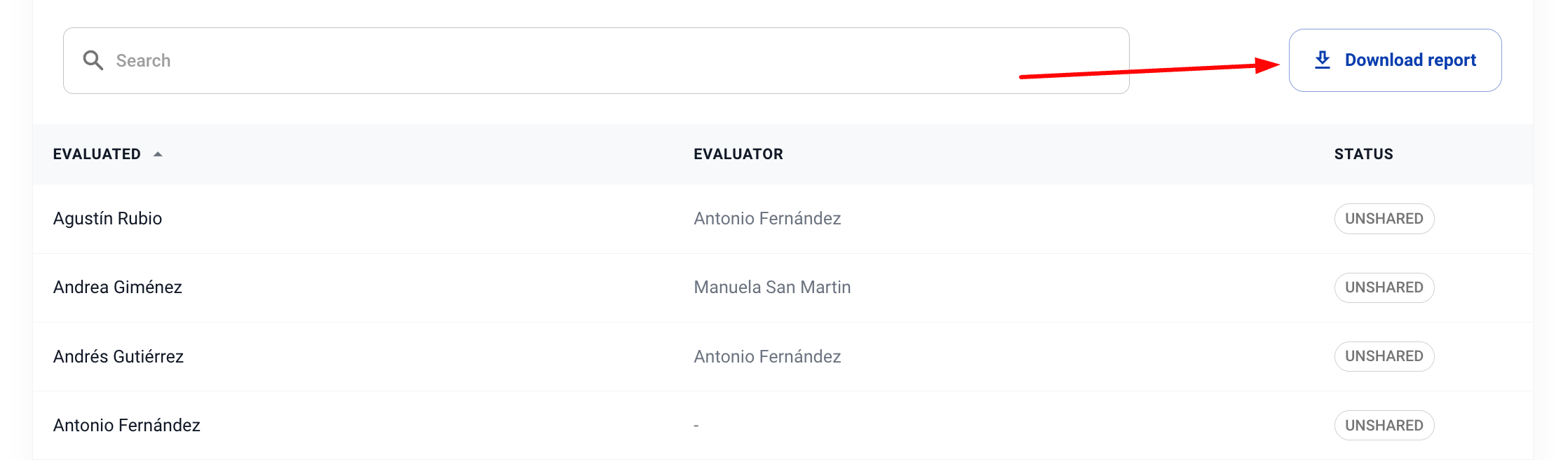
Task: Sort by Status column header
Action: click(1363, 154)
